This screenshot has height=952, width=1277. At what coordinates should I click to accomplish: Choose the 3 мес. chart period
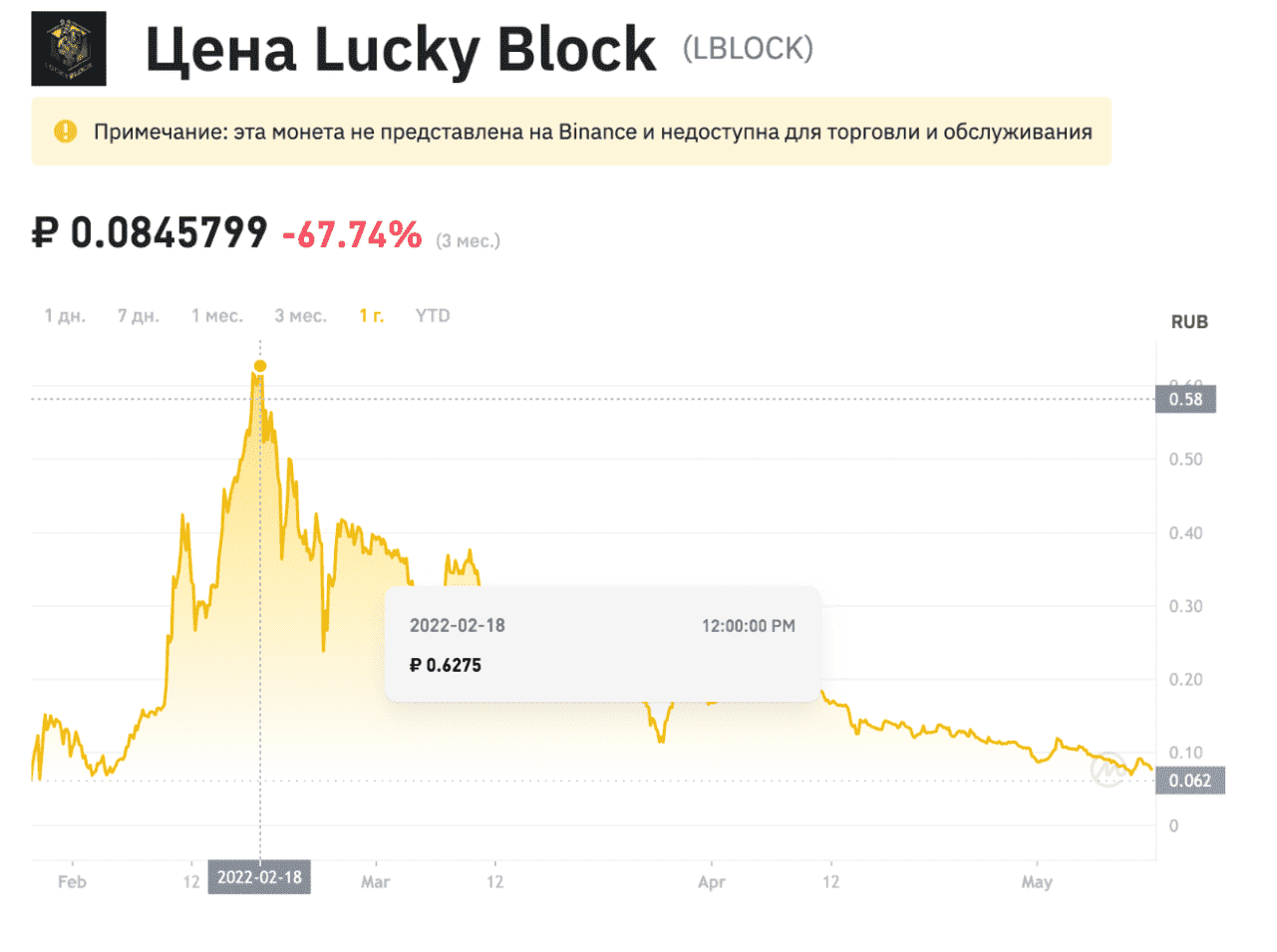point(301,316)
